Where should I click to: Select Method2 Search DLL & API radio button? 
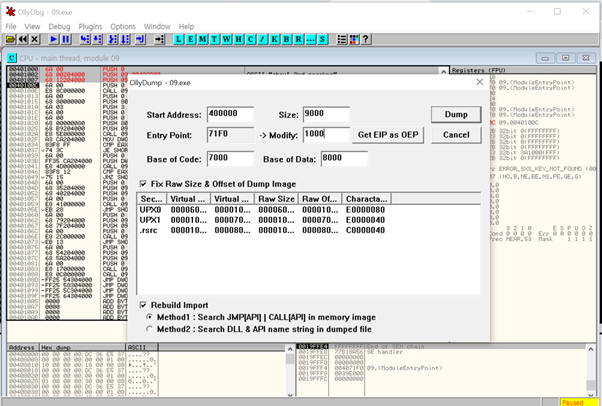click(x=150, y=329)
